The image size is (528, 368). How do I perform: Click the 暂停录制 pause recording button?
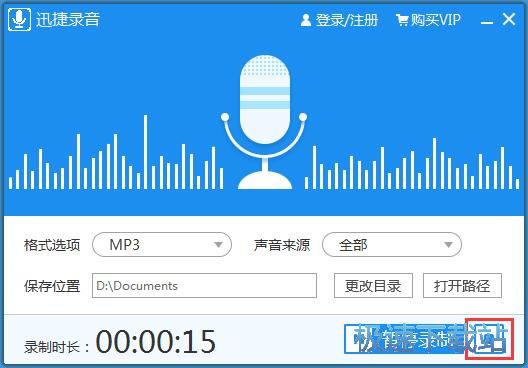(405, 339)
